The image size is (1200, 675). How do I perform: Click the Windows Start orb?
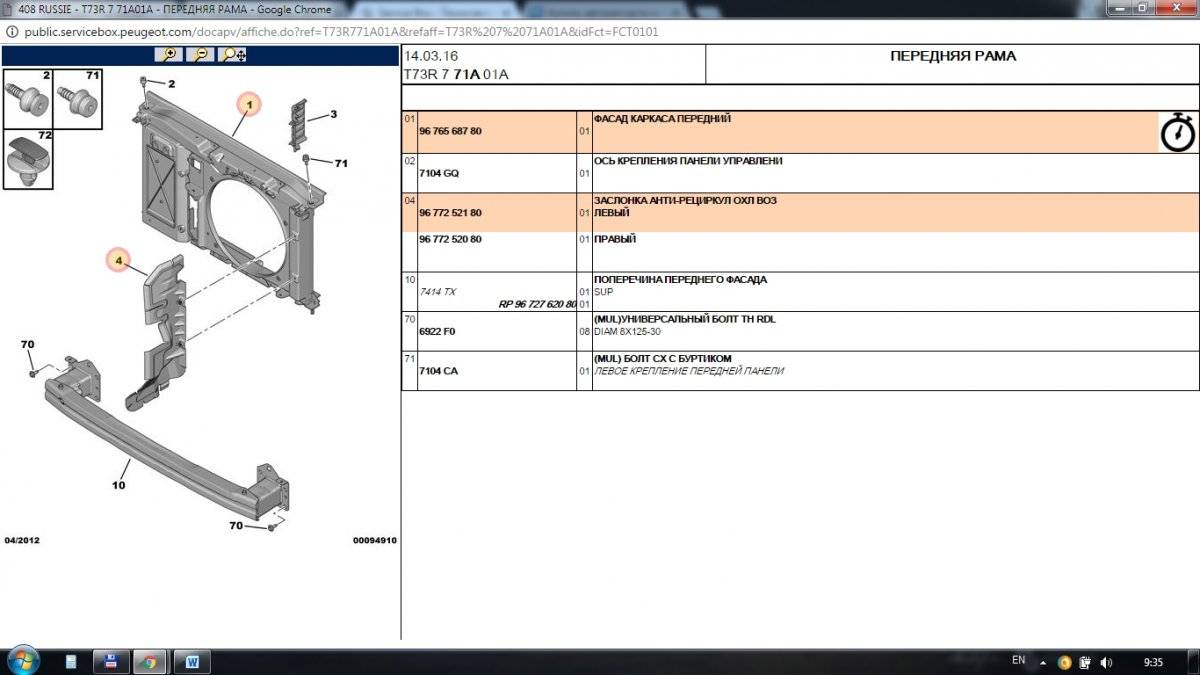pyautogui.click(x=22, y=660)
